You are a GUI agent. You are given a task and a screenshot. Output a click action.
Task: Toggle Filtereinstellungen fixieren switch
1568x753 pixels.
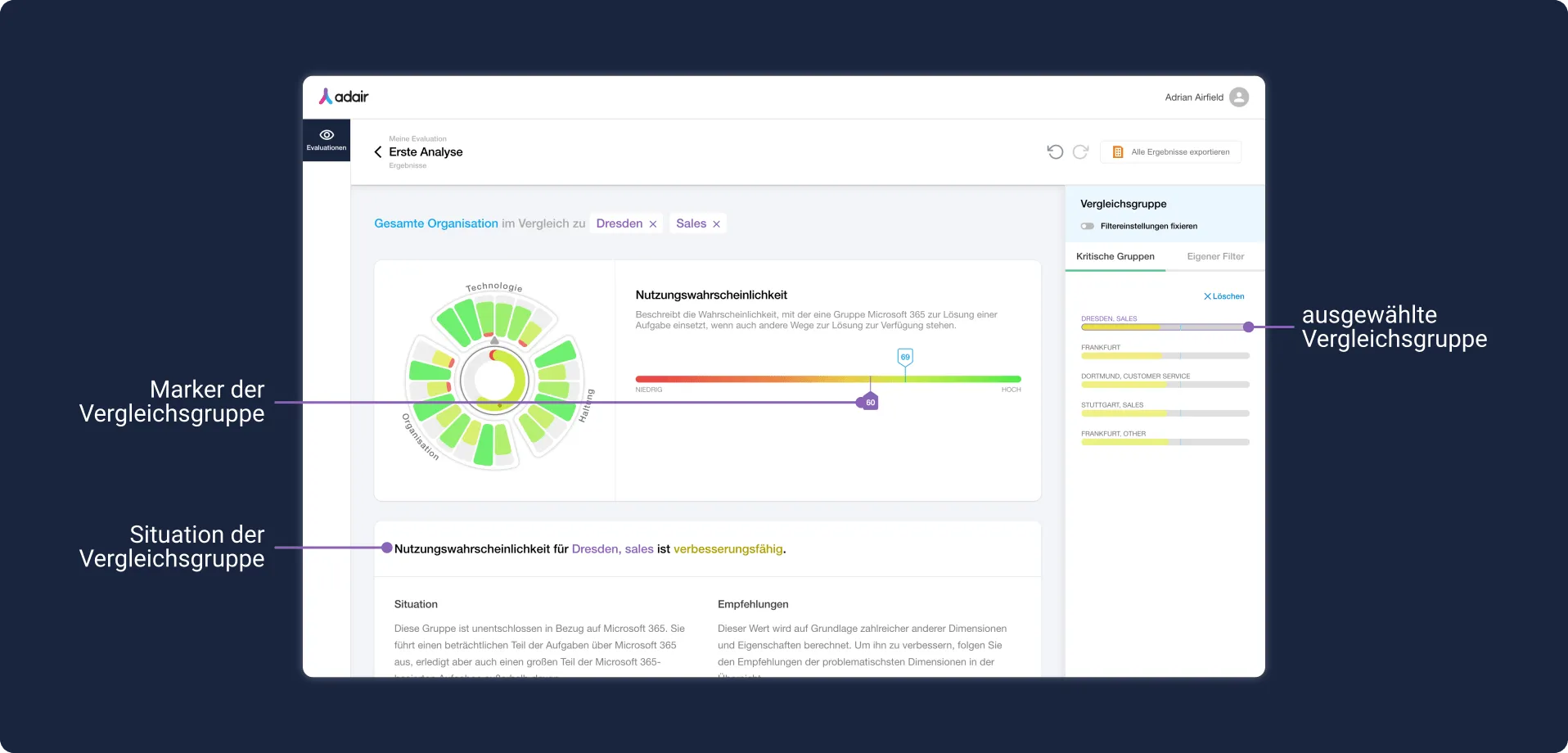point(1088,226)
